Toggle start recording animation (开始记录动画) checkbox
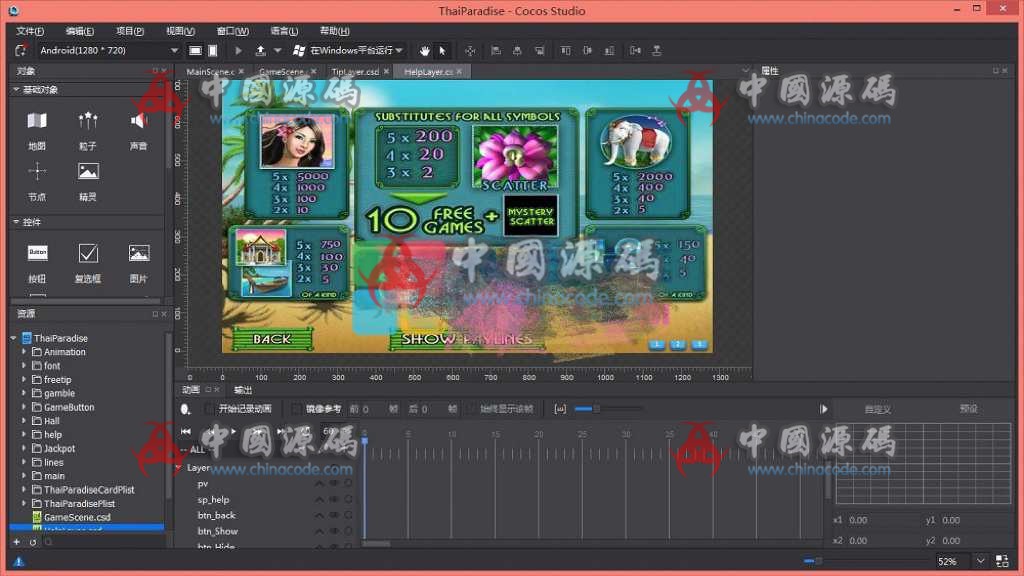1024x576 pixels. (x=209, y=409)
